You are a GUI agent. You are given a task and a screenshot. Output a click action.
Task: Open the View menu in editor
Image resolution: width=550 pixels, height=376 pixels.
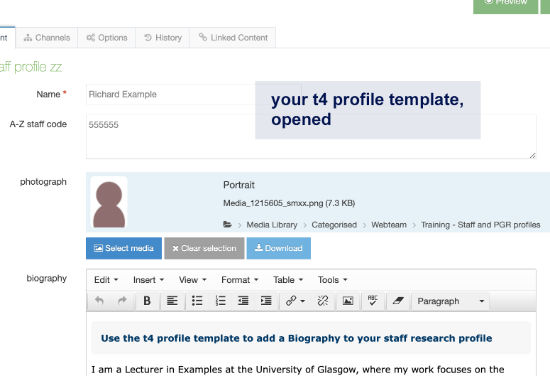pos(192,280)
